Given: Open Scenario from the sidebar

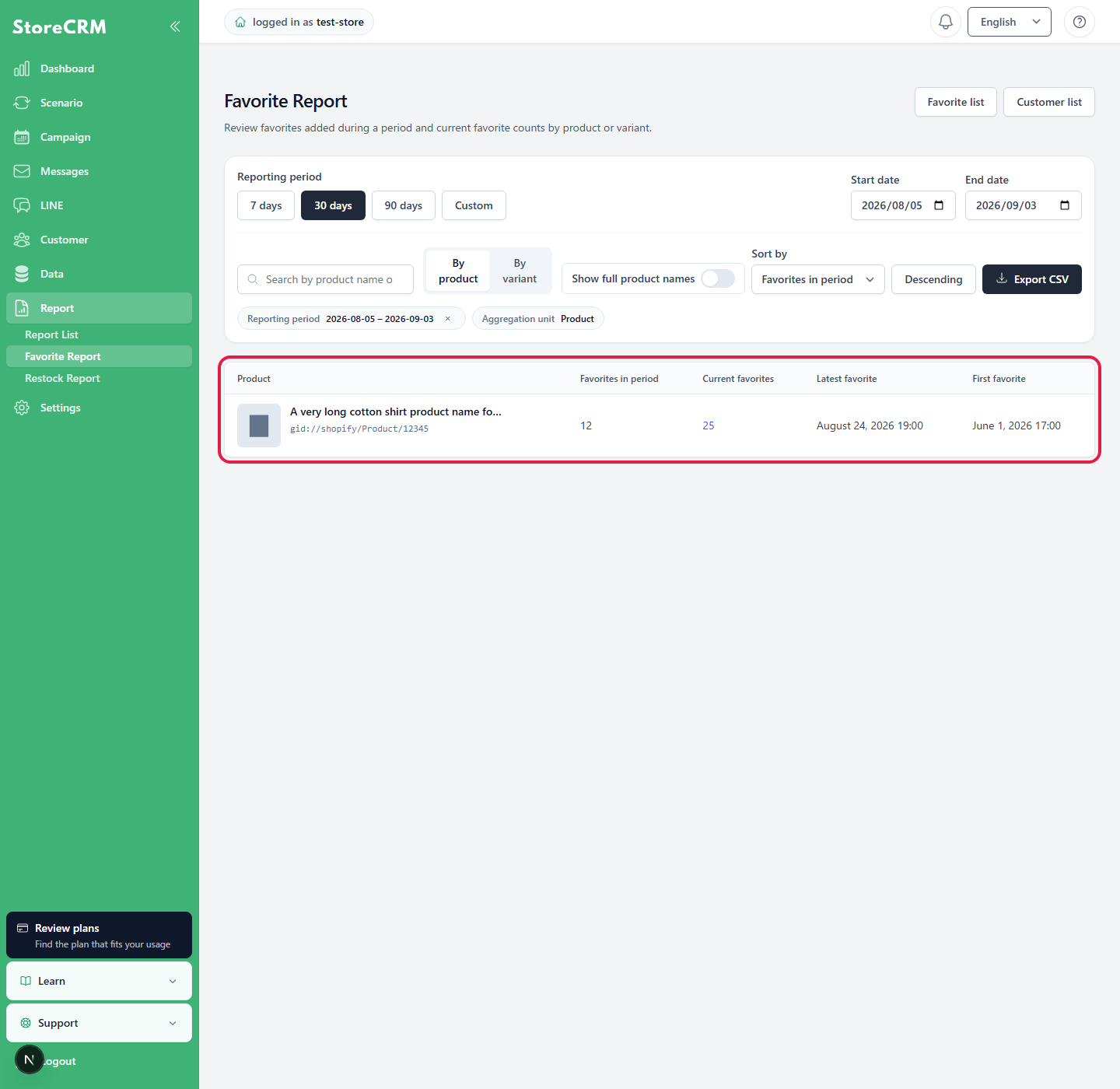Looking at the screenshot, I should pos(99,103).
